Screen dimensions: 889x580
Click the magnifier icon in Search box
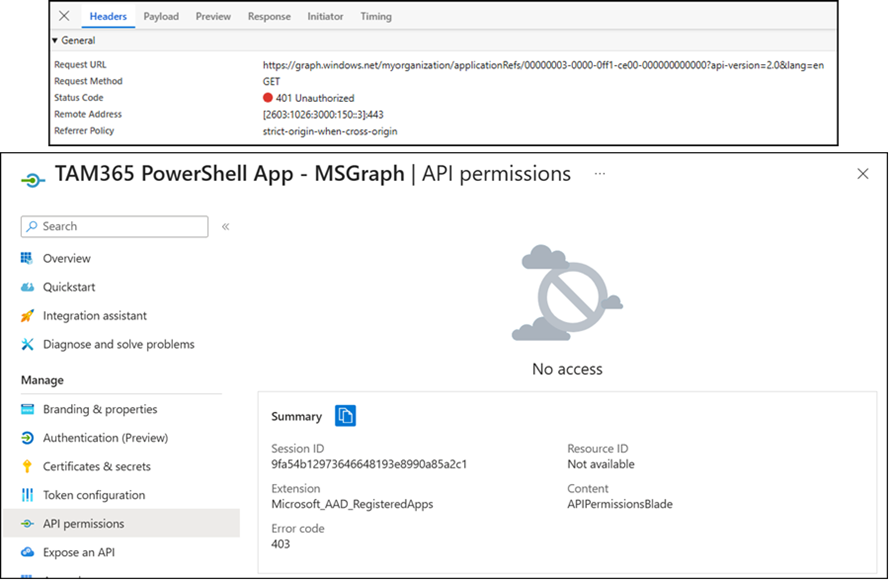click(32, 226)
